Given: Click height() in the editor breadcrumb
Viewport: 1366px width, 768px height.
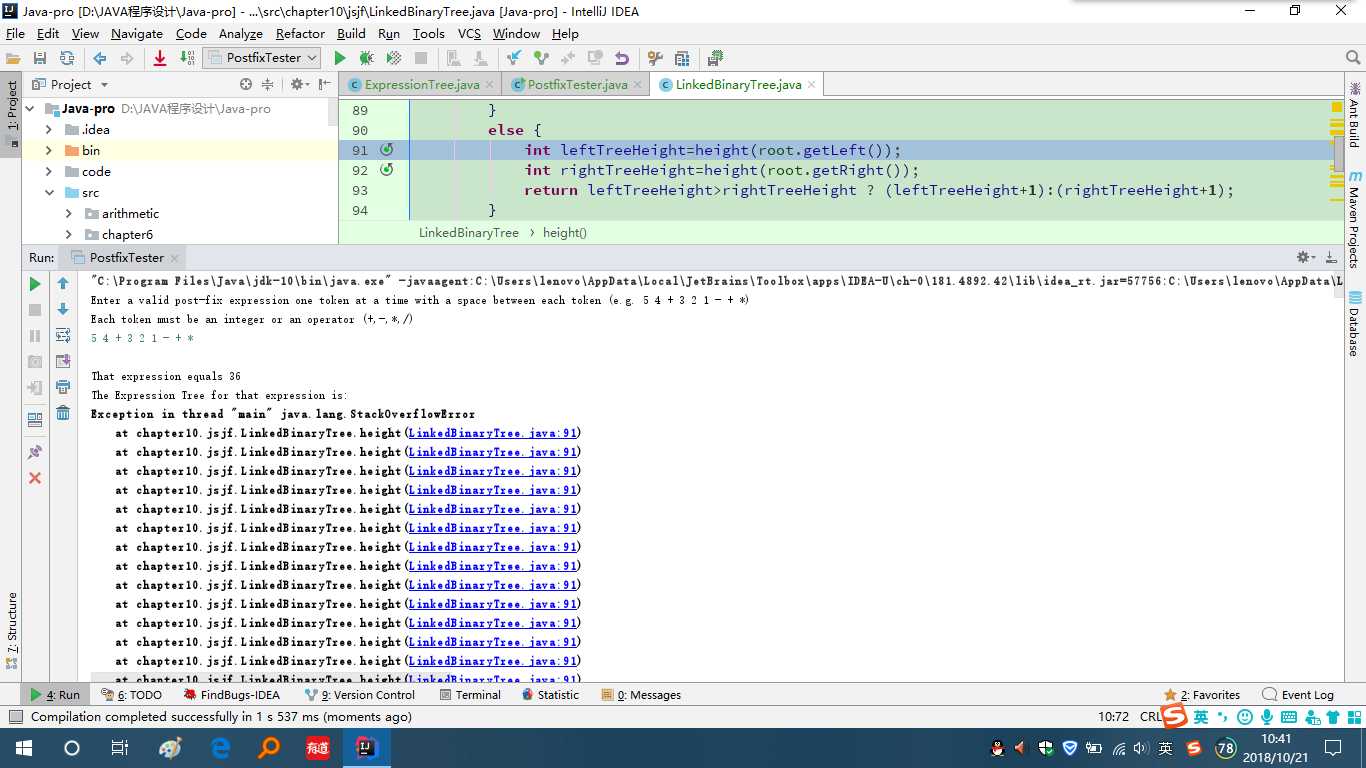Looking at the screenshot, I should coord(564,233).
